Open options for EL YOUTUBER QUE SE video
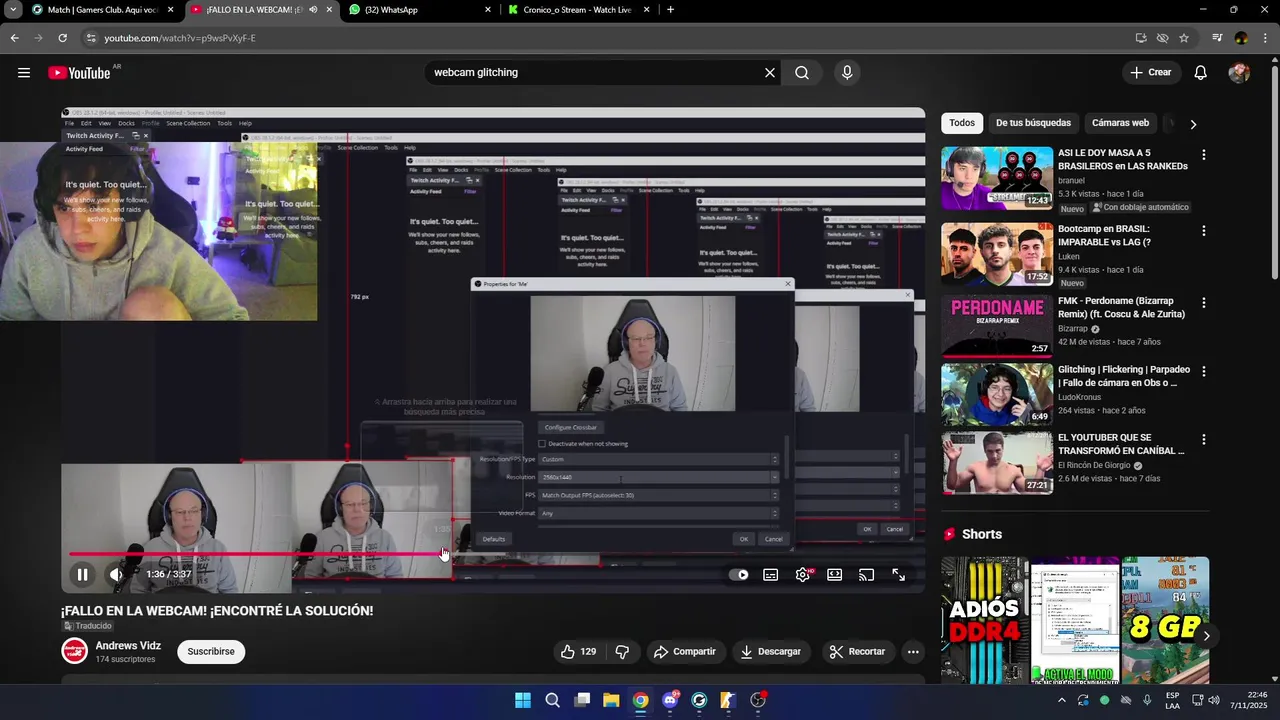The height and width of the screenshot is (720, 1280). 1204,440
